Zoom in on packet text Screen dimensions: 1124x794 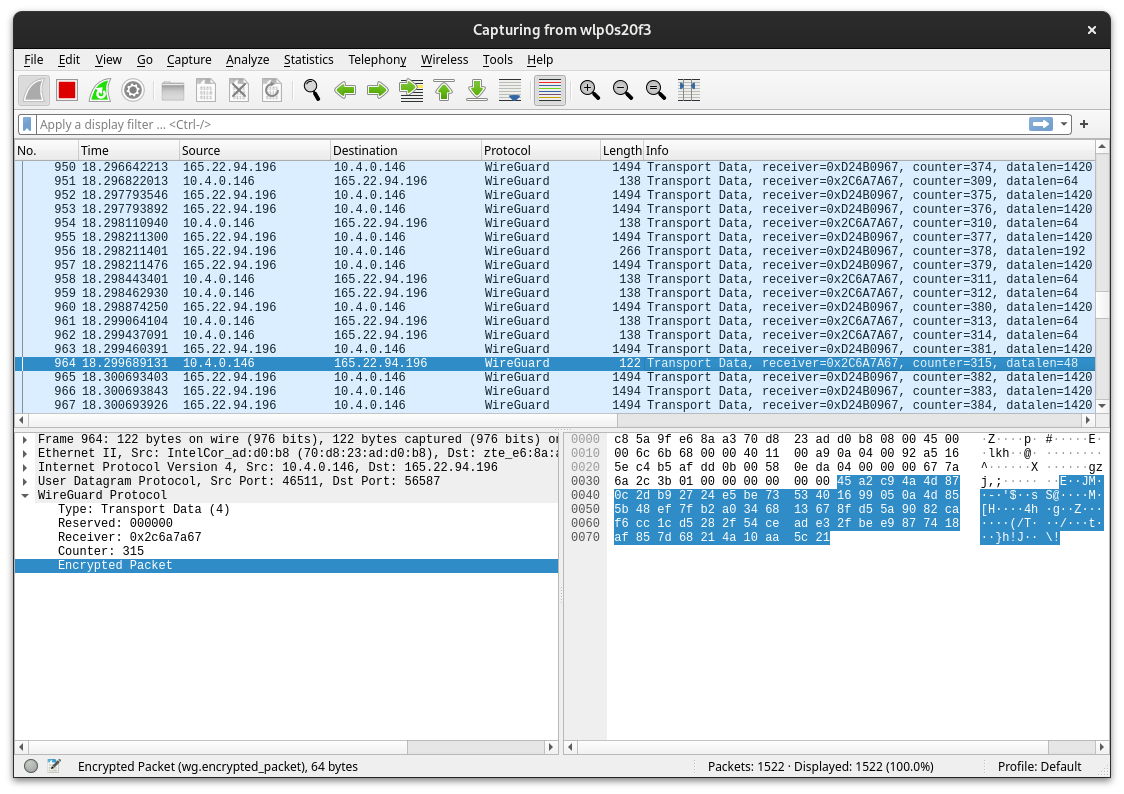pos(590,90)
